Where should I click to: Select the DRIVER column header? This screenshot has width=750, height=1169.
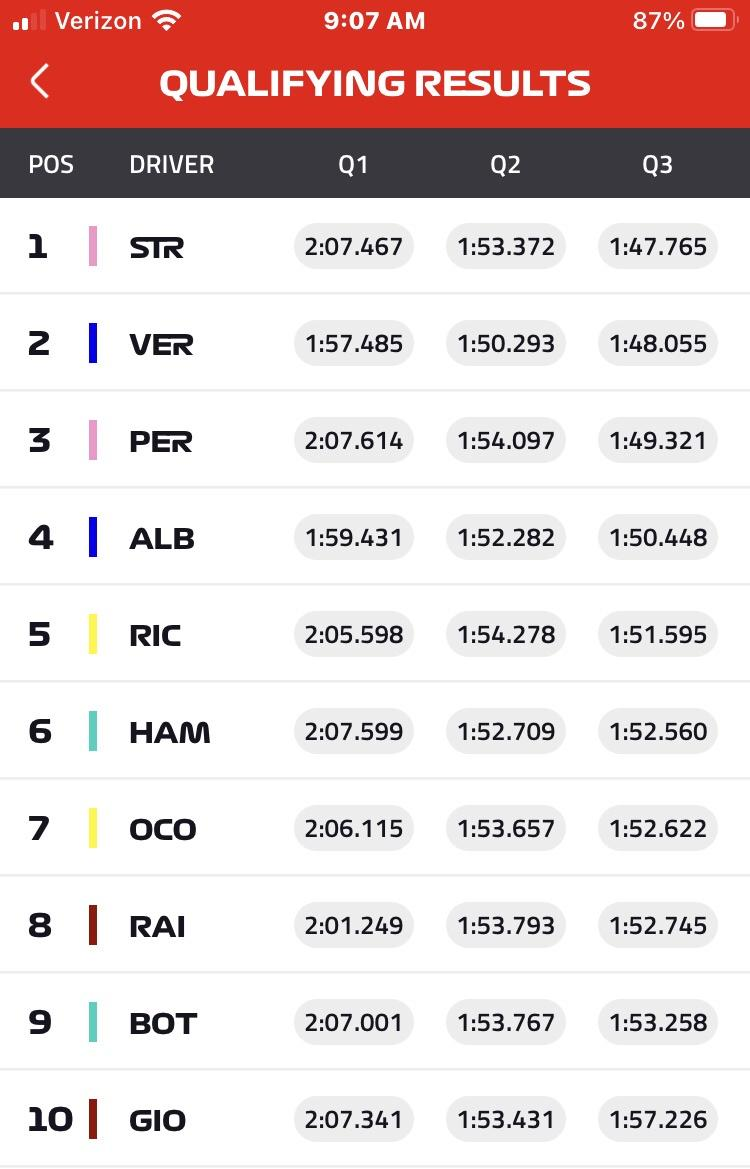[171, 164]
